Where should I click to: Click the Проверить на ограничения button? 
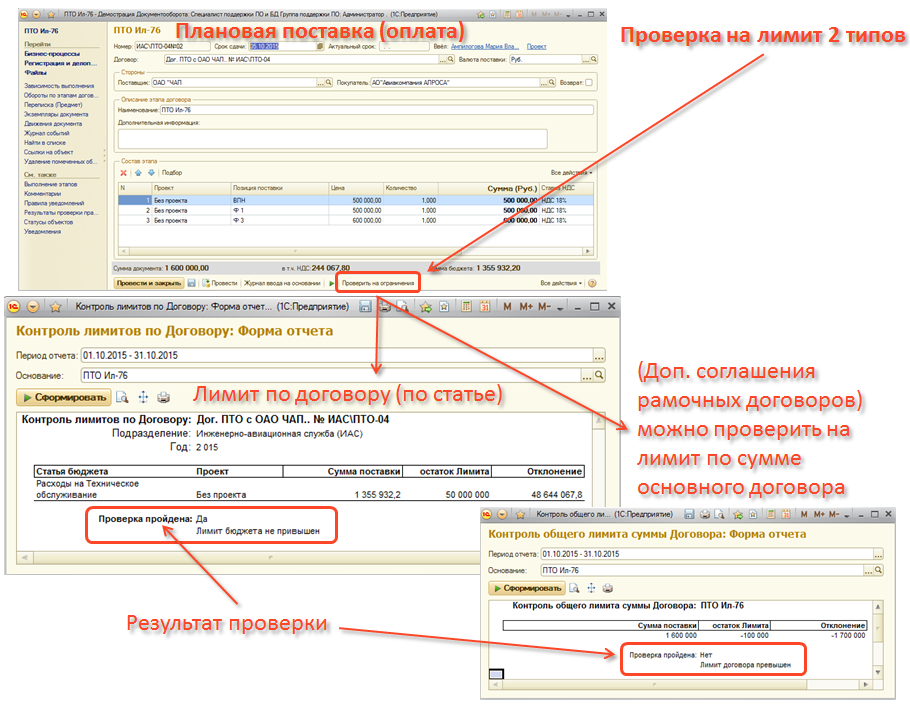pos(379,283)
